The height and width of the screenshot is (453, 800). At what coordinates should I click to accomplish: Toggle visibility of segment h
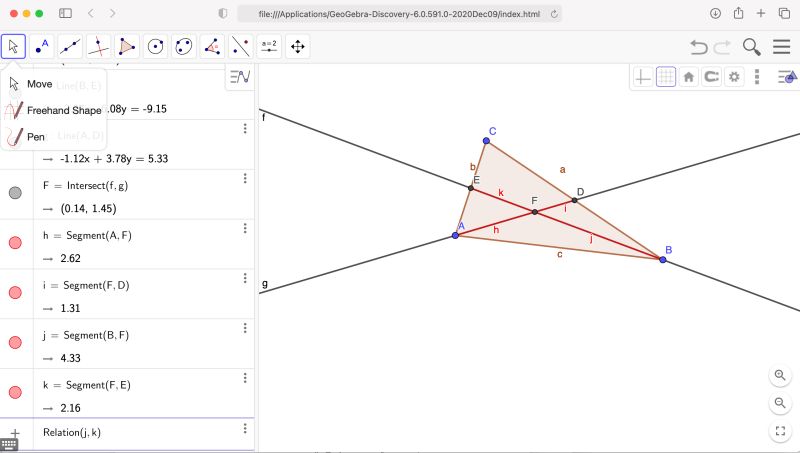coord(15,243)
